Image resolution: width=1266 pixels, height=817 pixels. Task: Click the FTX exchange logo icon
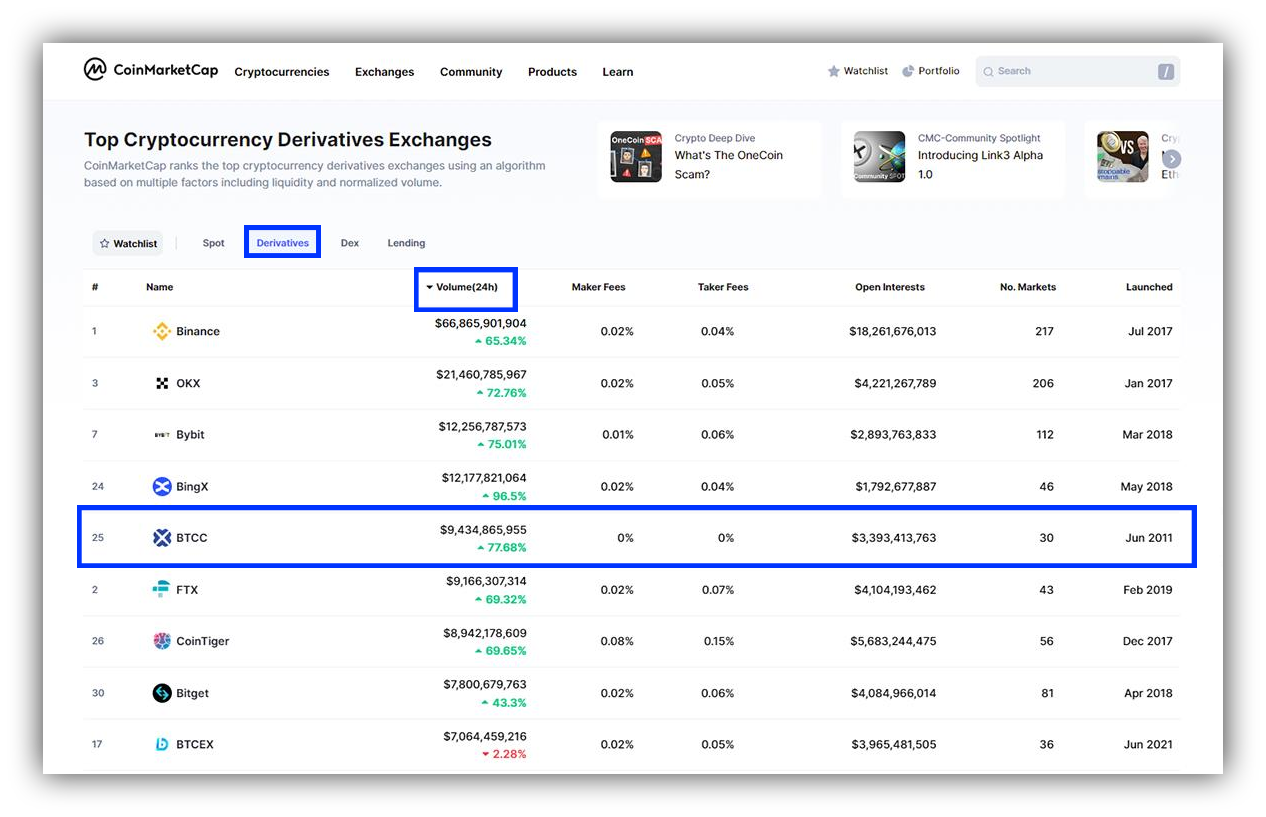click(x=161, y=590)
